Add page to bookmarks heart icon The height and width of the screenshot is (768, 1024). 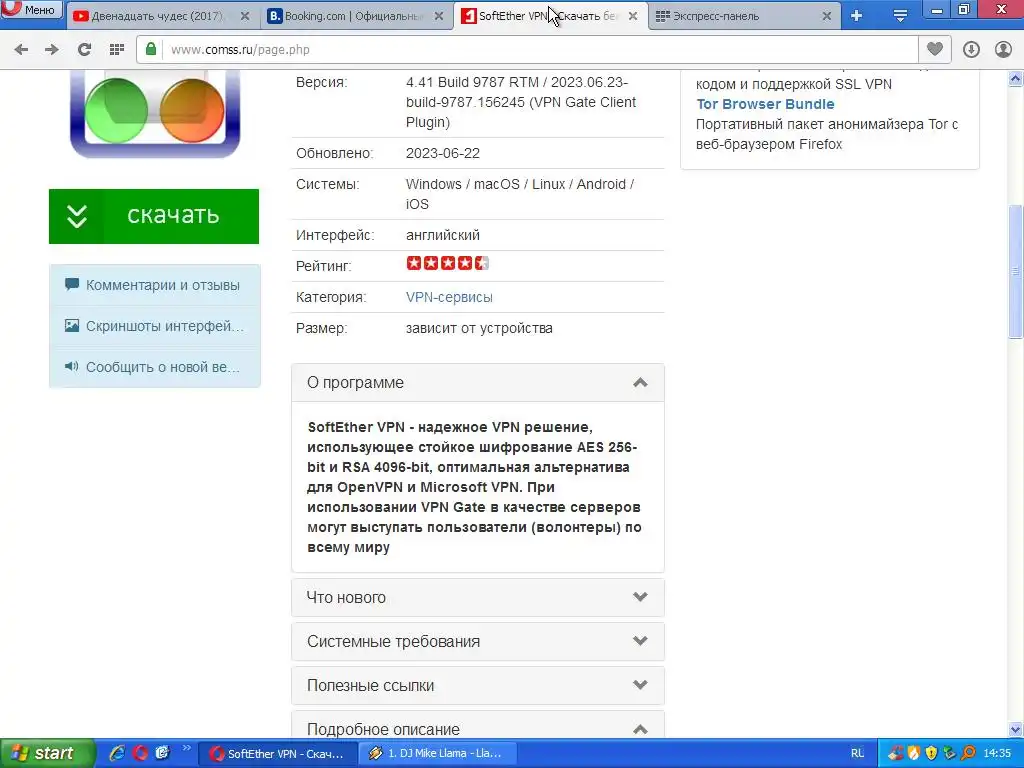935,49
